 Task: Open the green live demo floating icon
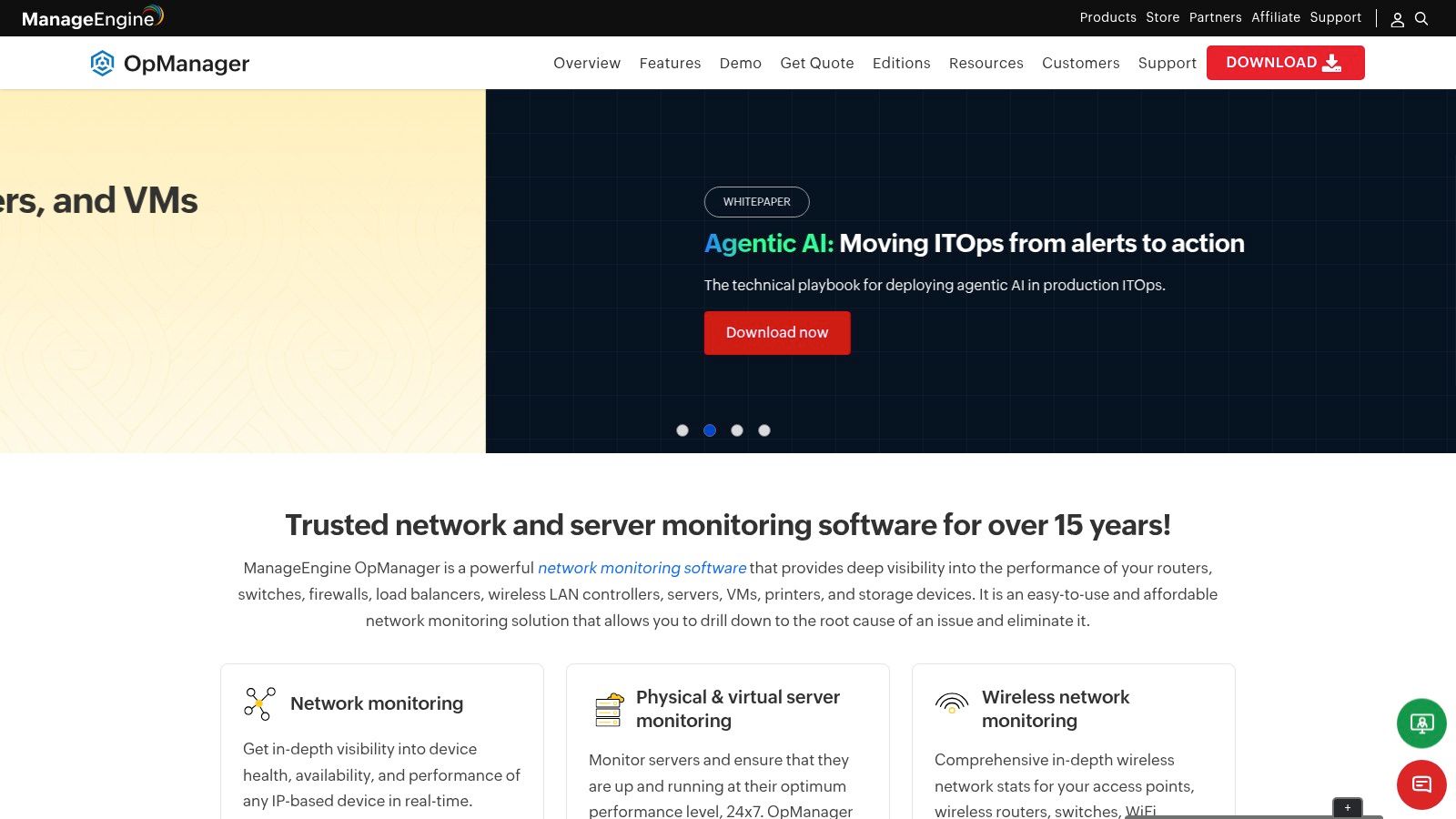(1421, 723)
